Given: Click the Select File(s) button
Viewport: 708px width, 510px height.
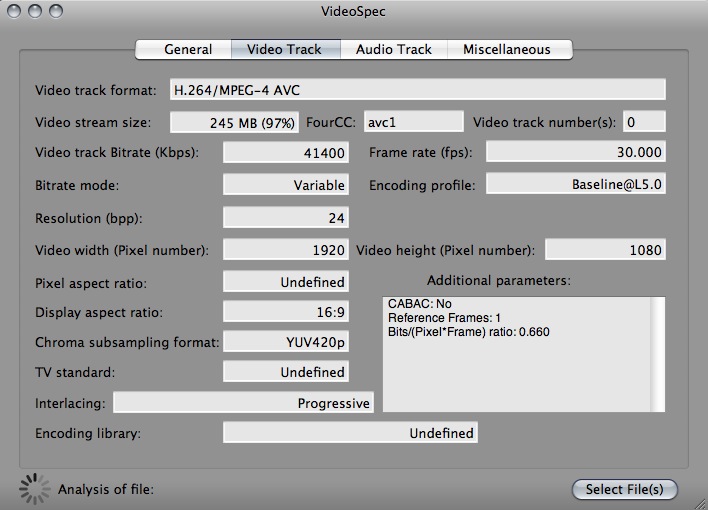Looking at the screenshot, I should point(624,489).
